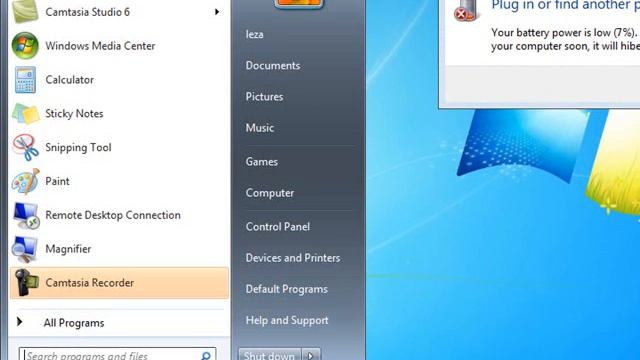Click the user account picture
This screenshot has height=360, width=640.
(x=299, y=4)
